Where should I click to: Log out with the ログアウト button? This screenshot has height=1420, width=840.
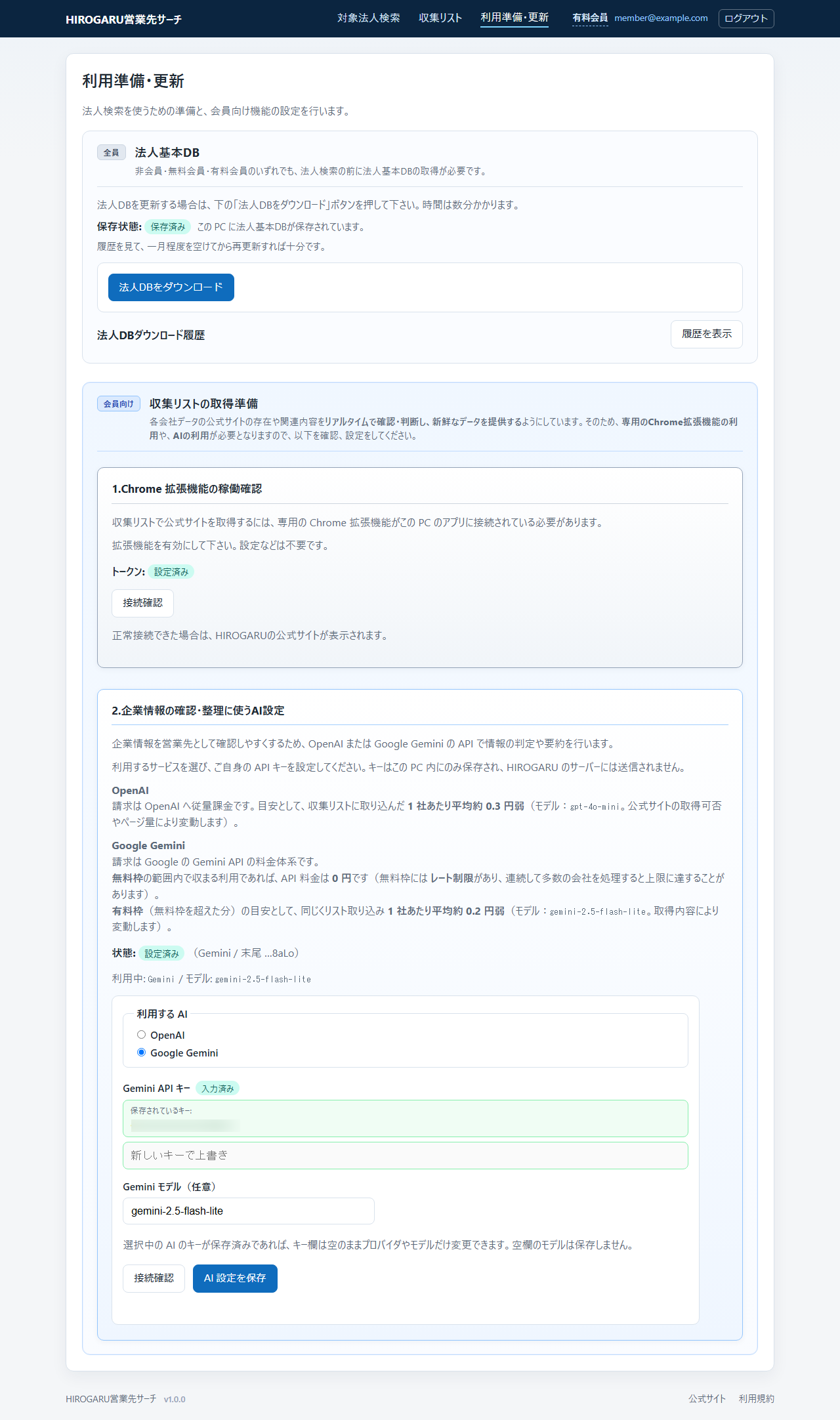coord(746,18)
